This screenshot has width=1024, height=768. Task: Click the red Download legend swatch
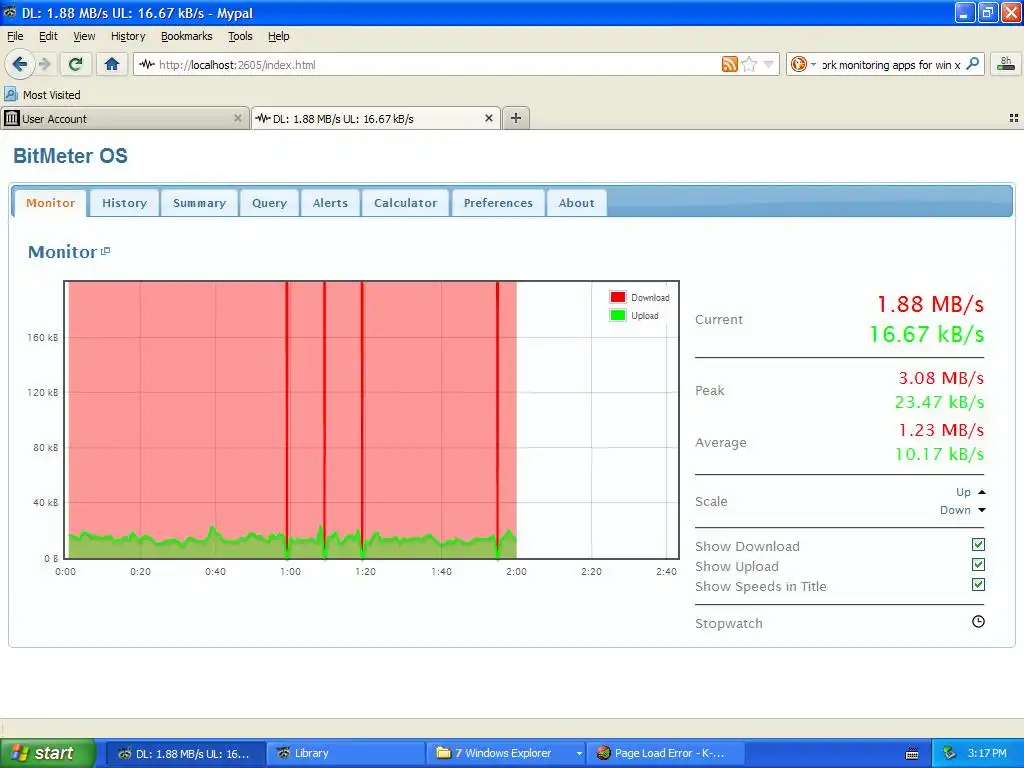pos(618,297)
